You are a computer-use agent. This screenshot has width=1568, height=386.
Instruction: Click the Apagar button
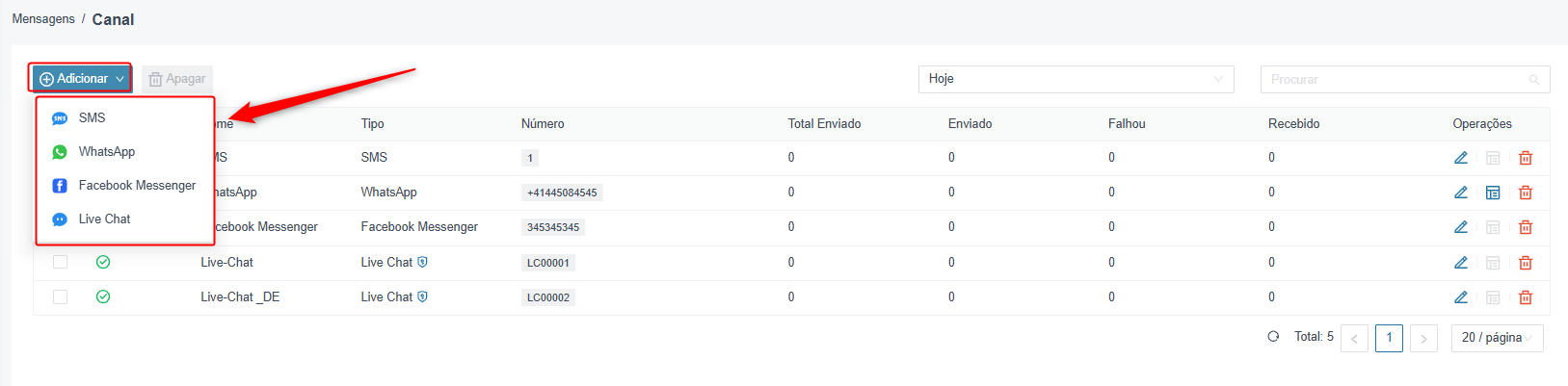click(x=177, y=79)
